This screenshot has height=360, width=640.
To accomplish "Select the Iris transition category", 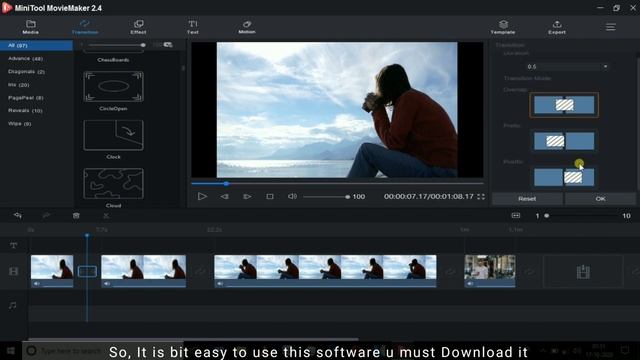I will coord(18,84).
